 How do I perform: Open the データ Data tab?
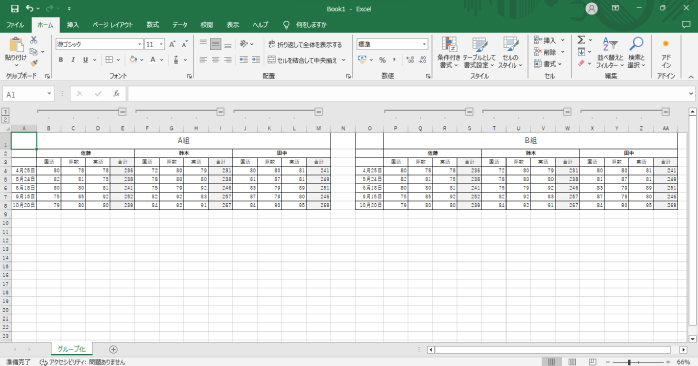pos(180,25)
